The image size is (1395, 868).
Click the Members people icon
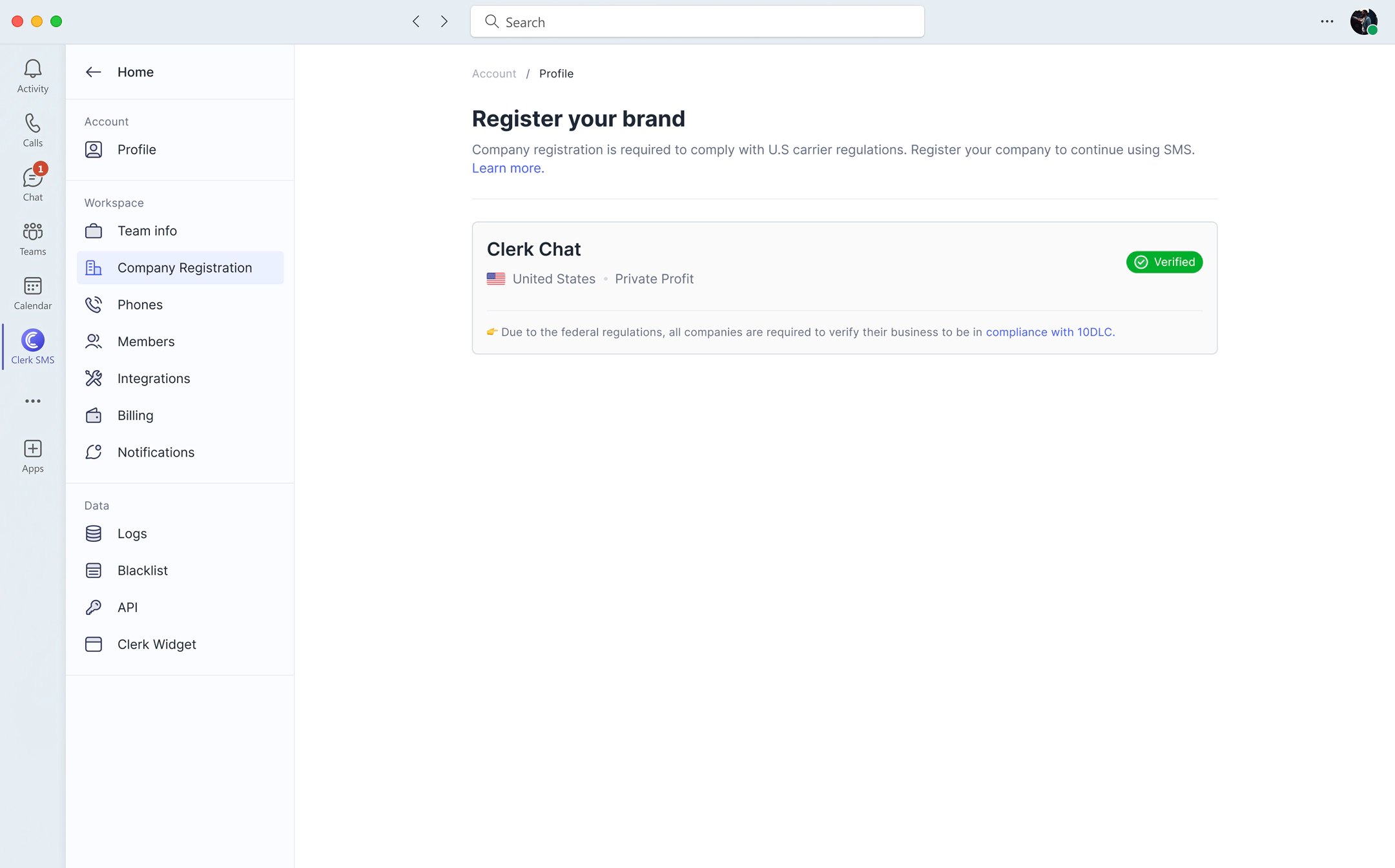[x=94, y=341]
